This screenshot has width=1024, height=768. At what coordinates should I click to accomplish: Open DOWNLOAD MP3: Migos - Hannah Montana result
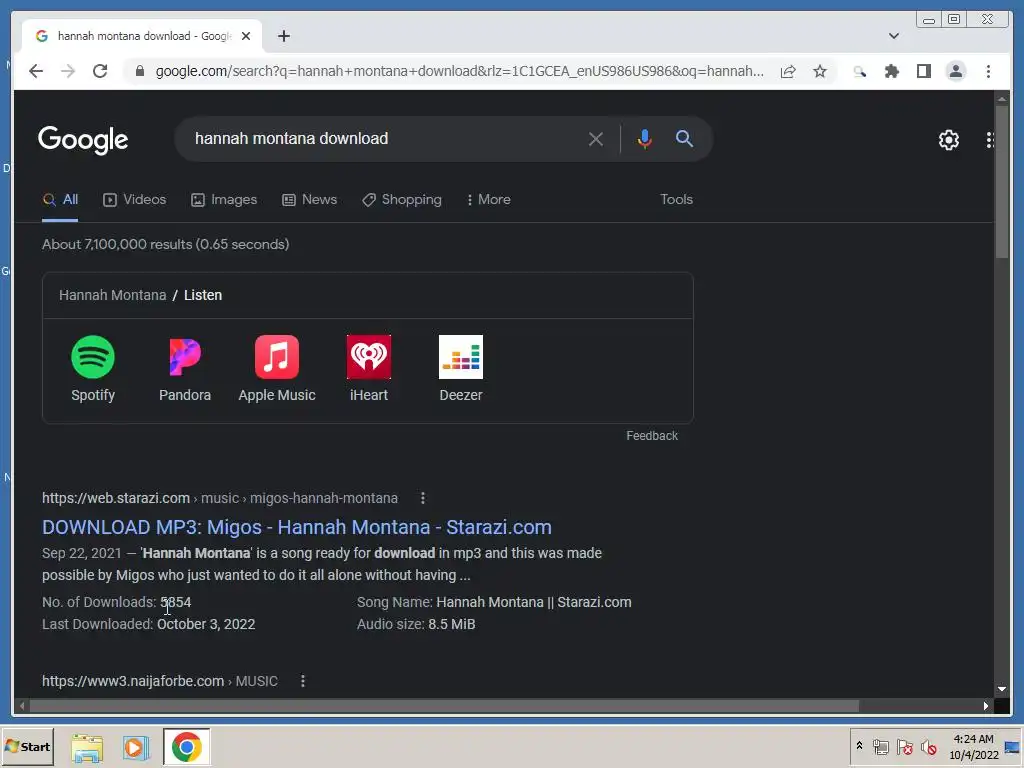click(x=296, y=527)
